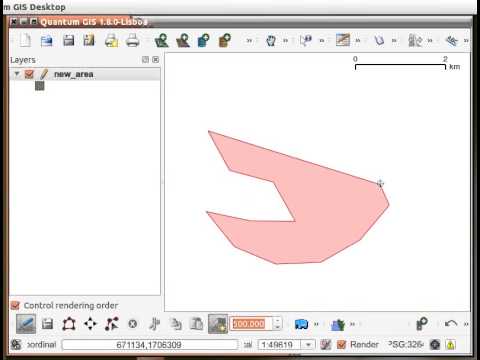The width and height of the screenshot is (480, 360).
Task: Expand overflow chevron after Measure tool
Action: click(358, 41)
